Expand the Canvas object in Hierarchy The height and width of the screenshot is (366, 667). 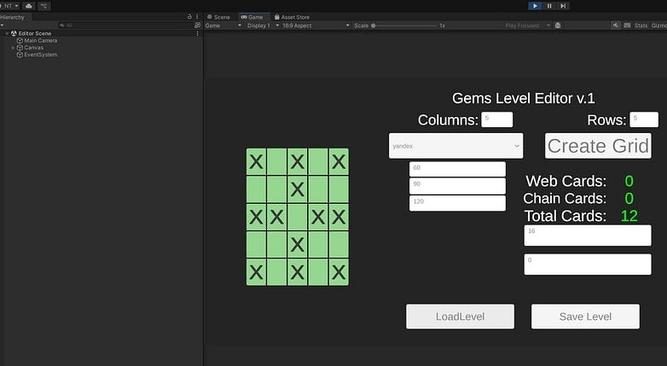pos(13,48)
